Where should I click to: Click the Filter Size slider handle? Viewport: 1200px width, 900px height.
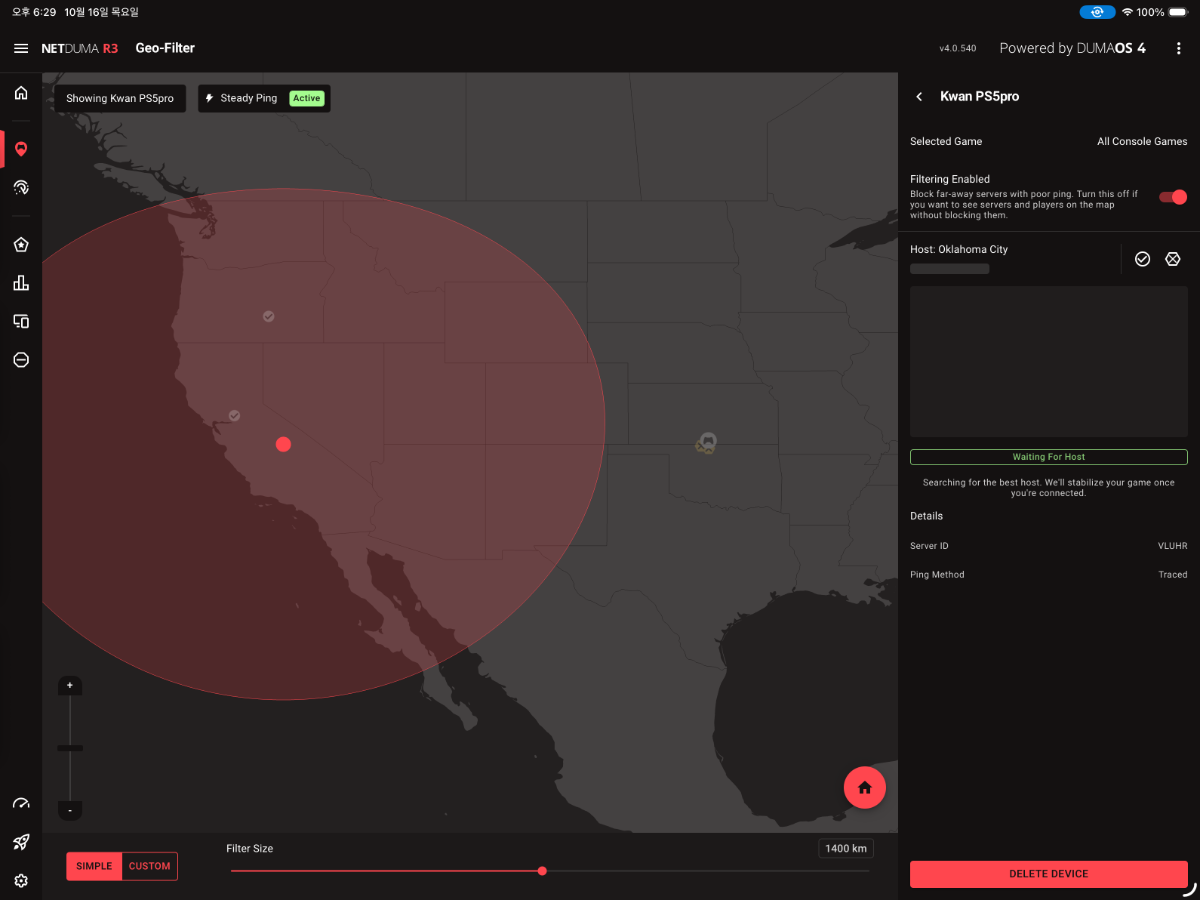point(542,871)
